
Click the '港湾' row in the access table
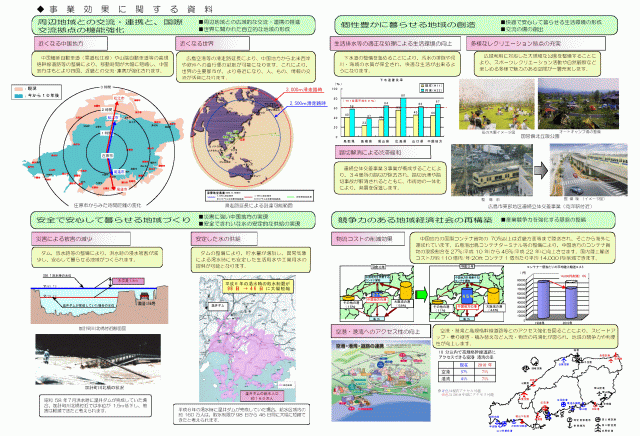(467, 379)
